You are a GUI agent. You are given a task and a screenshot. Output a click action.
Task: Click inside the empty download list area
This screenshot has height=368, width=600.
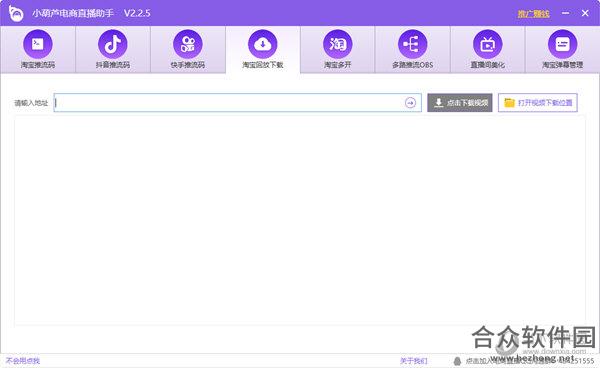(300, 221)
